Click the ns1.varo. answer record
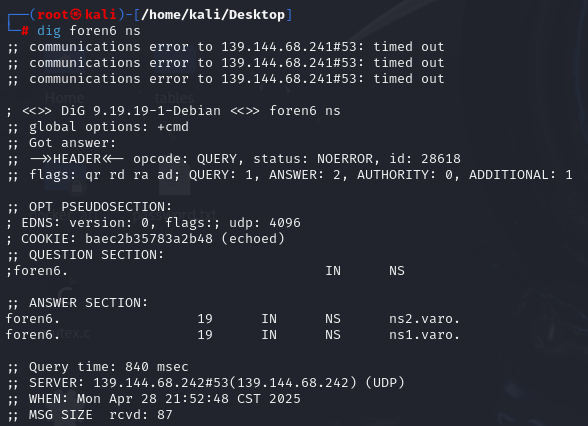 coord(424,334)
